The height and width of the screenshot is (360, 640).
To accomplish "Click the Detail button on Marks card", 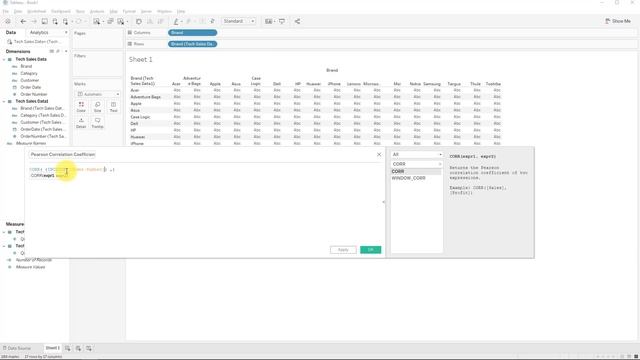I will 81,123.
